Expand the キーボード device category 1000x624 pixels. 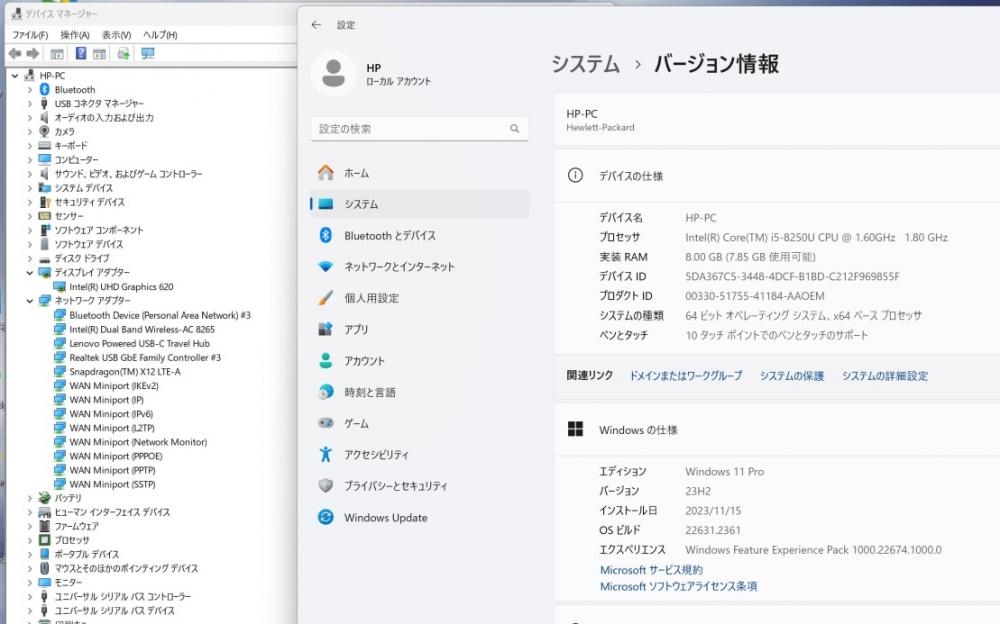coord(29,145)
